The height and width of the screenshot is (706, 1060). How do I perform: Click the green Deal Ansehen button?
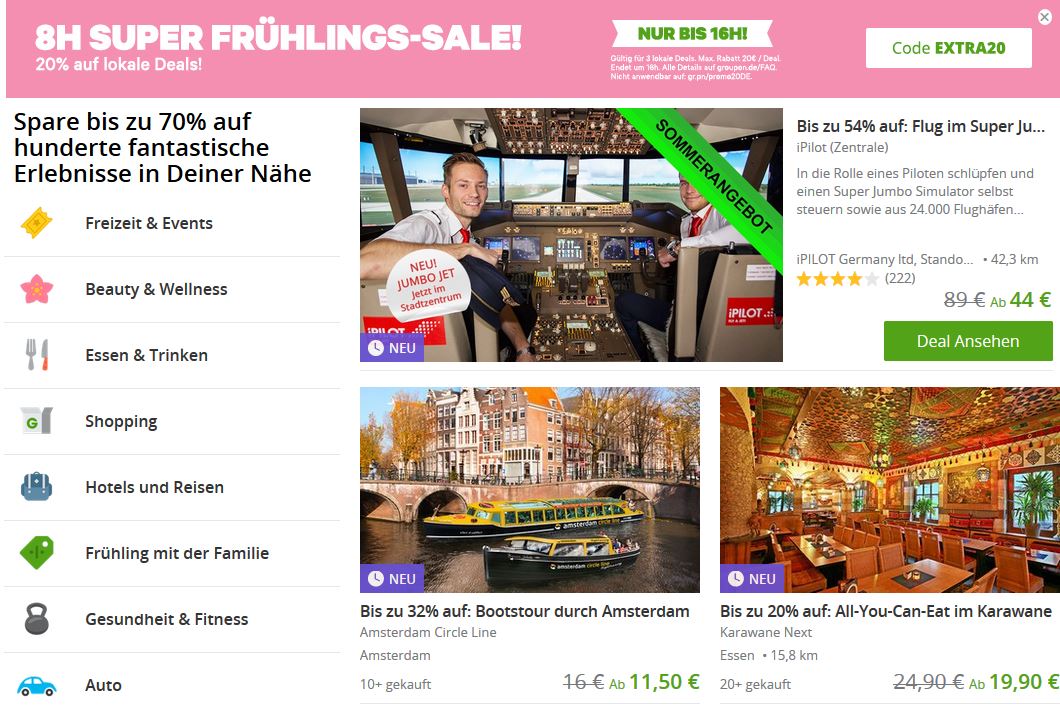tap(968, 342)
